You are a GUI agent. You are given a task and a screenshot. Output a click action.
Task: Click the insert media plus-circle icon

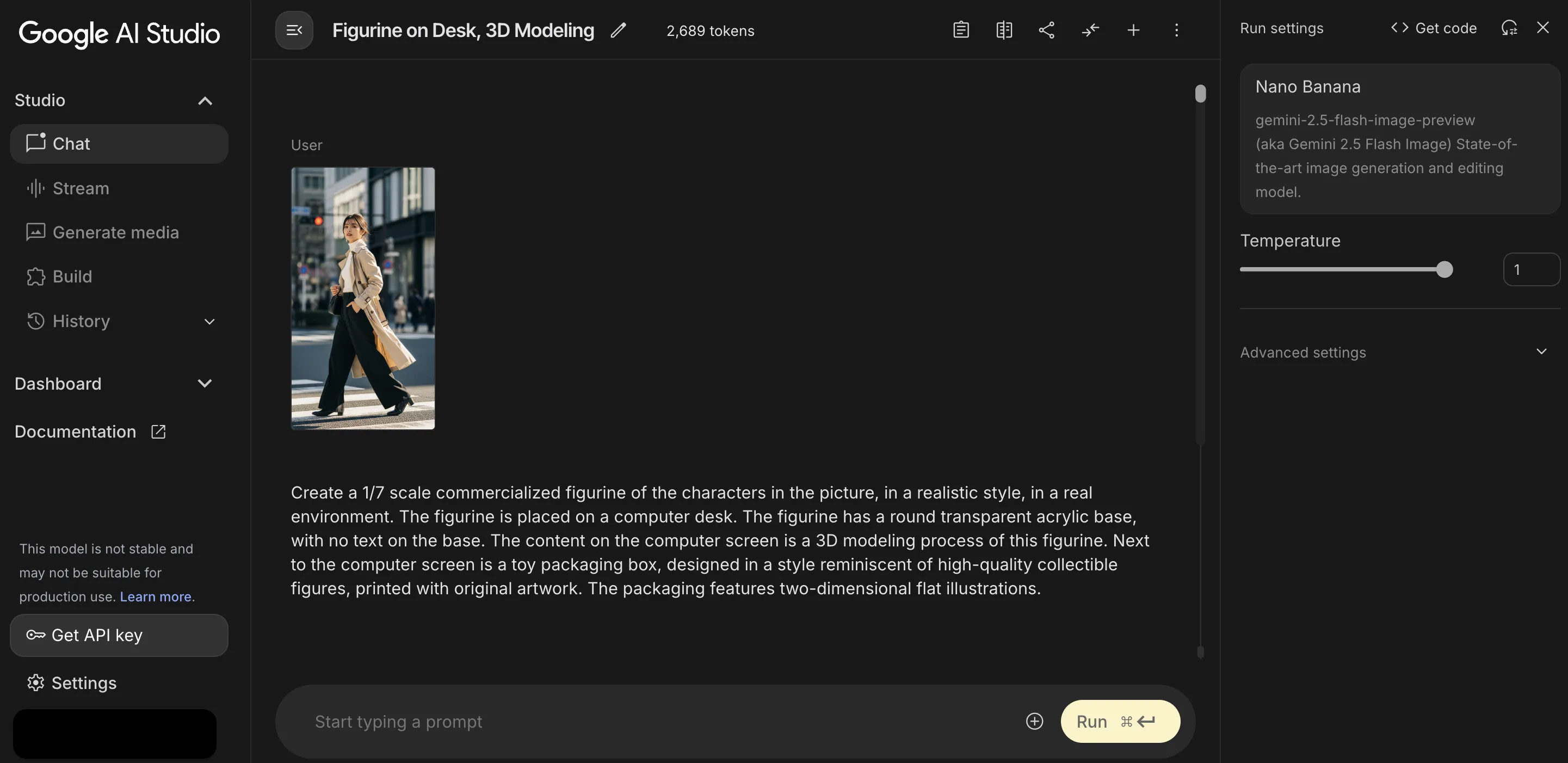pyautogui.click(x=1034, y=721)
